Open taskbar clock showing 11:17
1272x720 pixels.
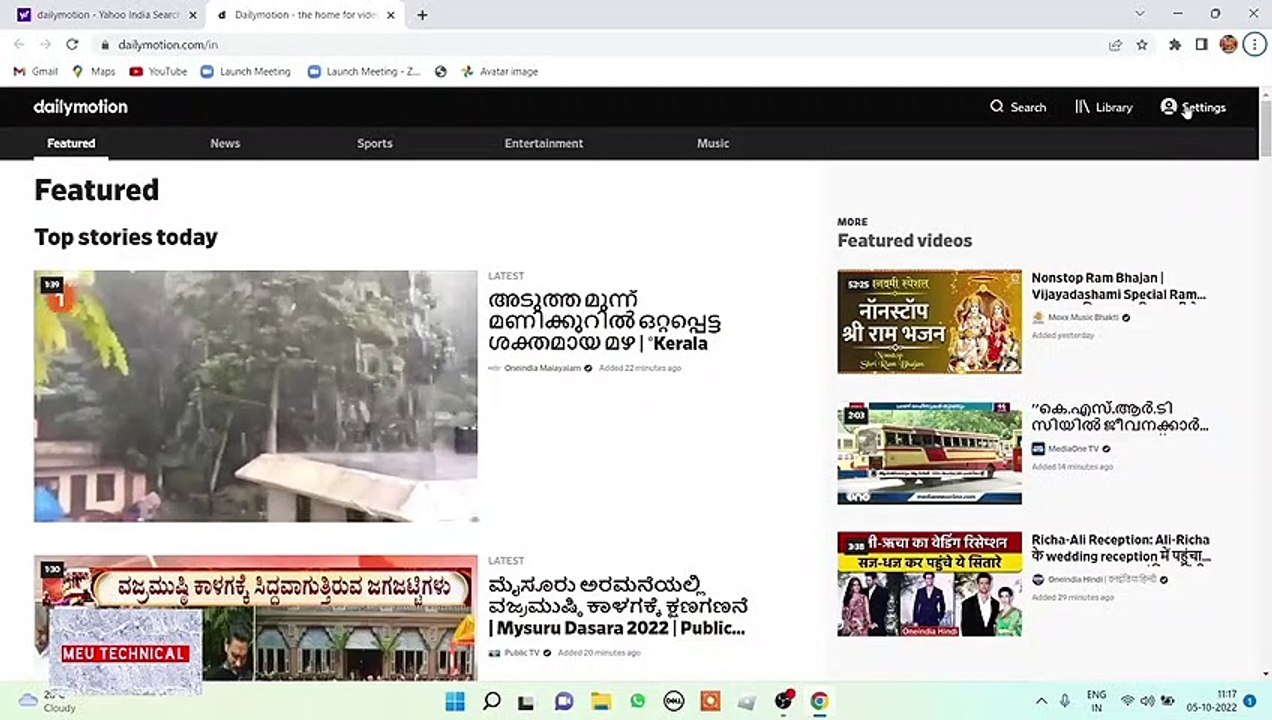click(1212, 701)
